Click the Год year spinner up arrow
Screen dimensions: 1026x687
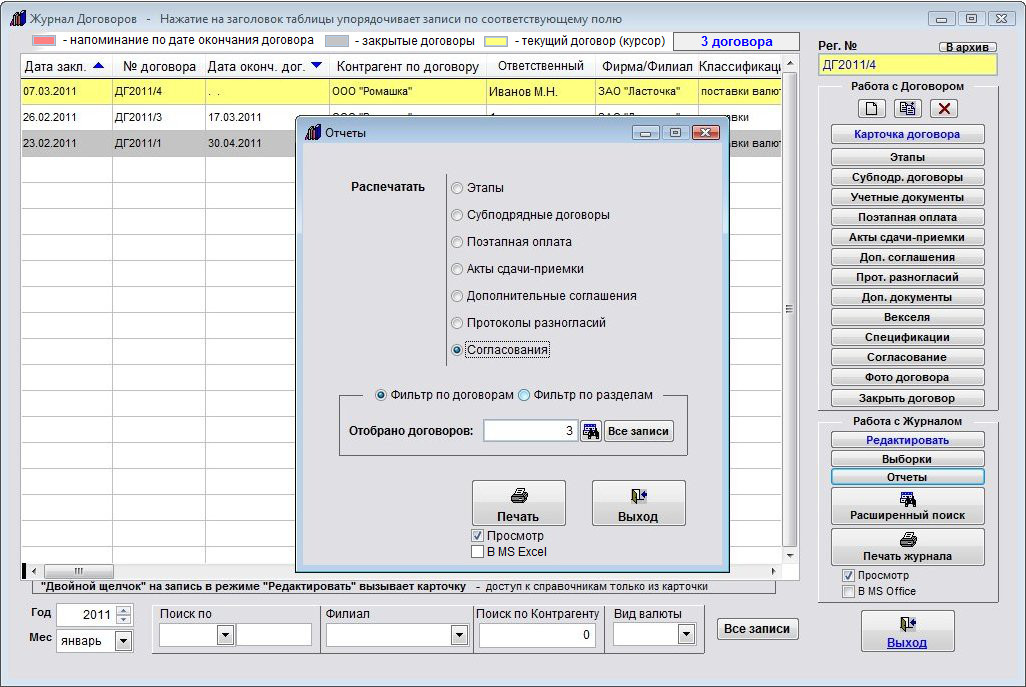(x=123, y=610)
